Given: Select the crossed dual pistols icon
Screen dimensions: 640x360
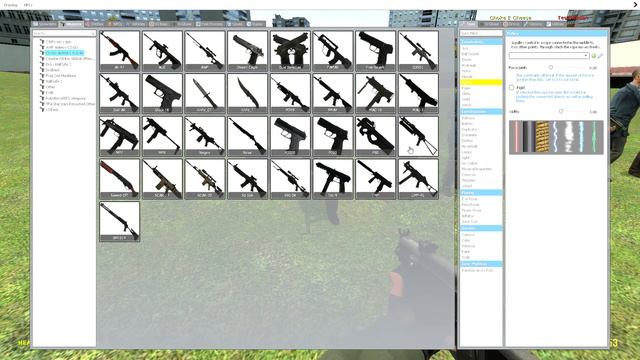Looking at the screenshot, I should pyautogui.click(x=290, y=51).
